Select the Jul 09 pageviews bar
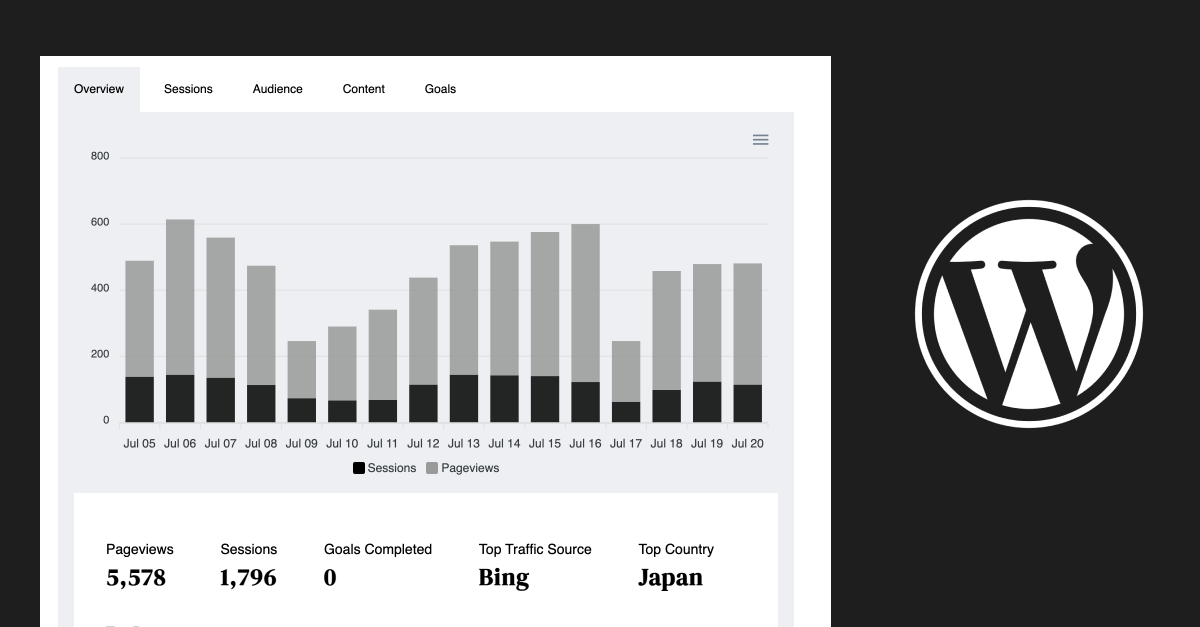The image size is (1200, 627). click(302, 370)
